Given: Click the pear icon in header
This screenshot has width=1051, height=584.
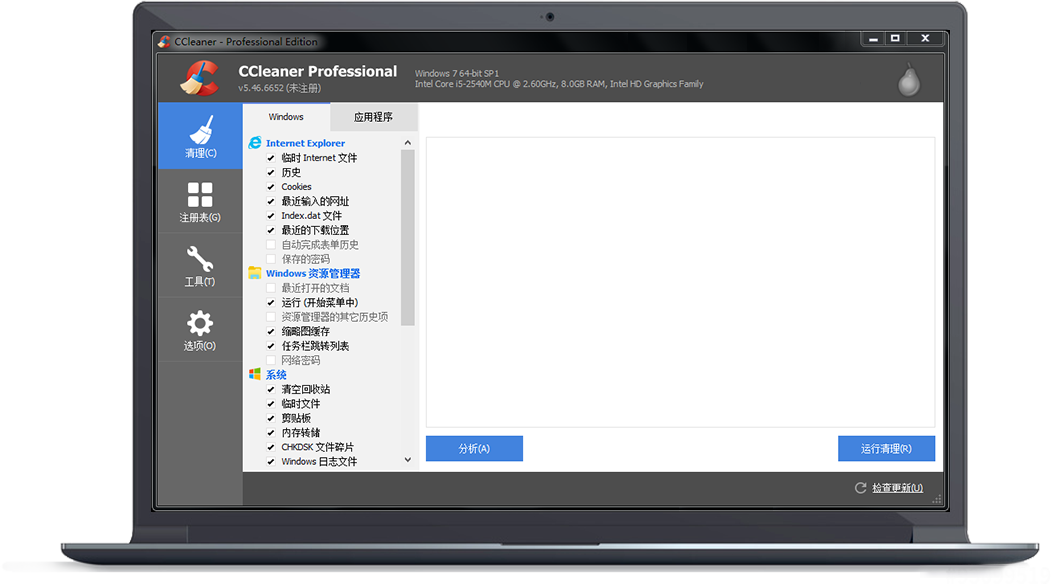Looking at the screenshot, I should click(x=908, y=80).
